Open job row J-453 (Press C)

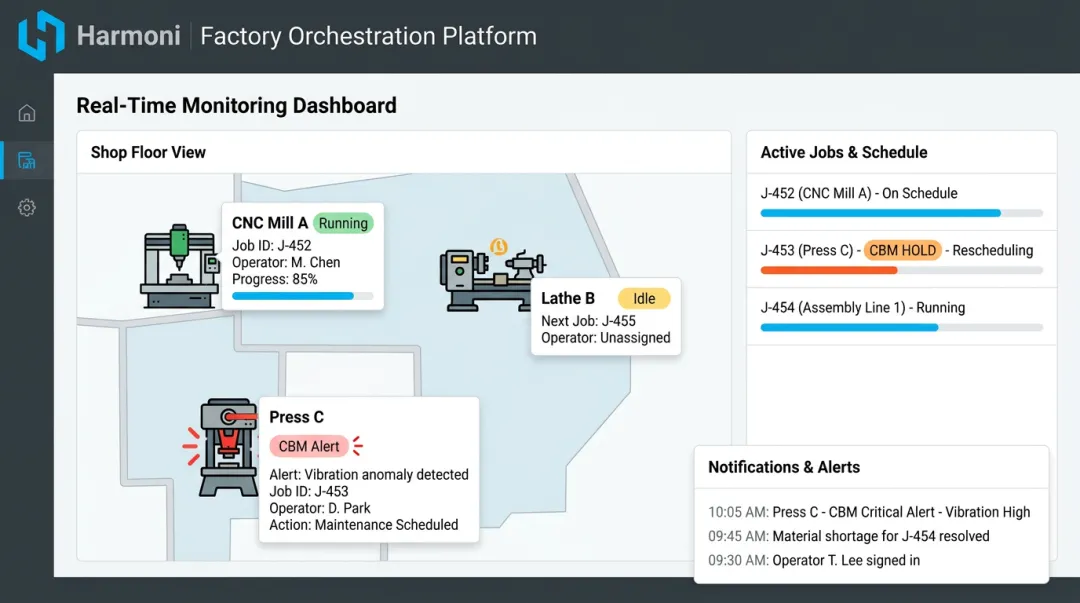pyautogui.click(x=902, y=259)
